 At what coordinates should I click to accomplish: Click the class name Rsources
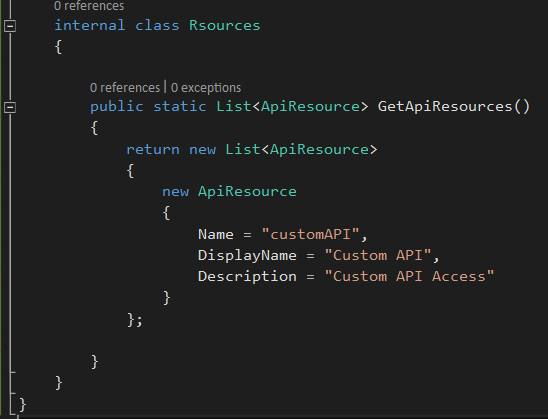(x=225, y=26)
